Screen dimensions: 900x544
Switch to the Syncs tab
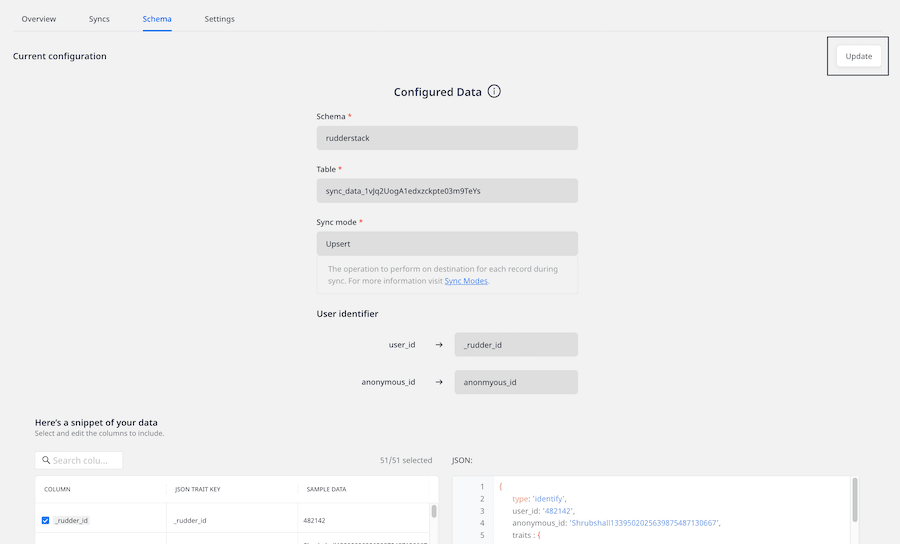(99, 19)
